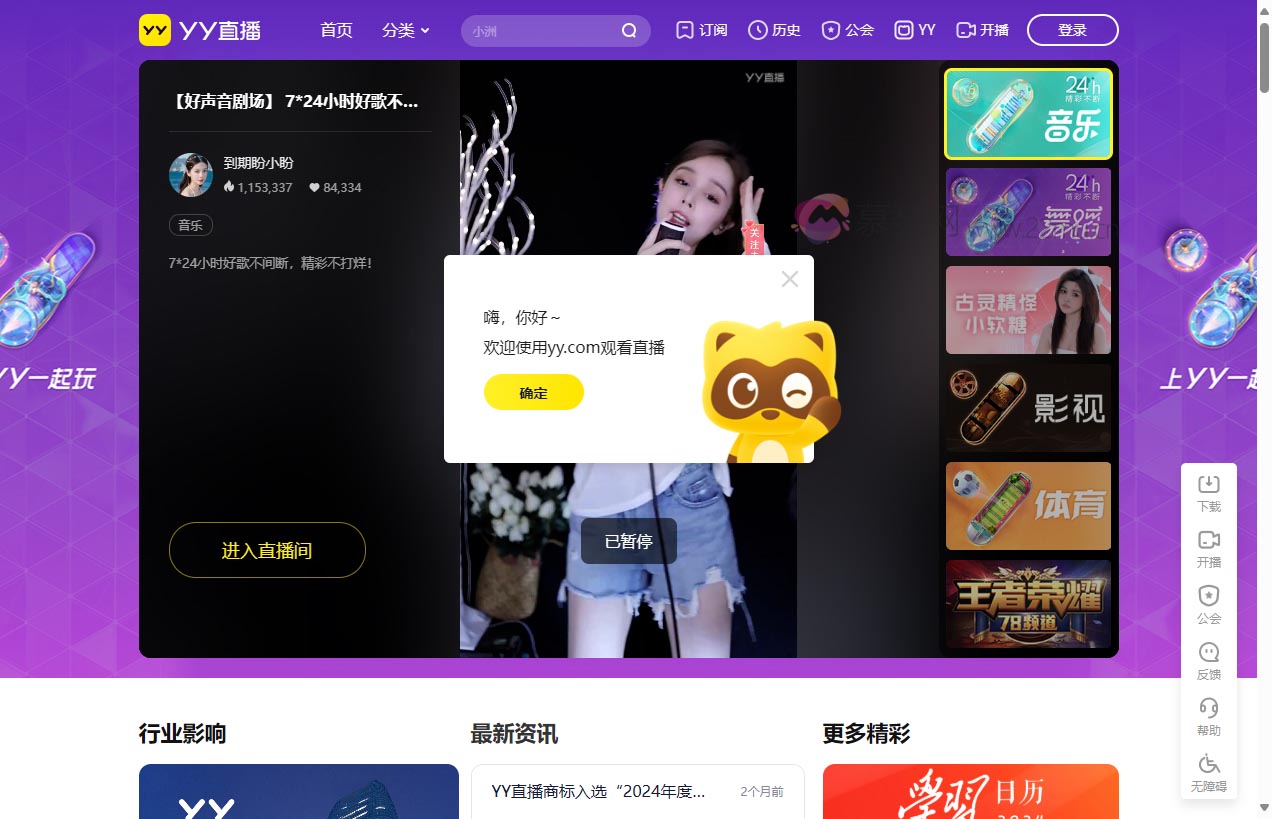1272x819 pixels.
Task: Click the YY直播 logo
Action: coord(200,30)
